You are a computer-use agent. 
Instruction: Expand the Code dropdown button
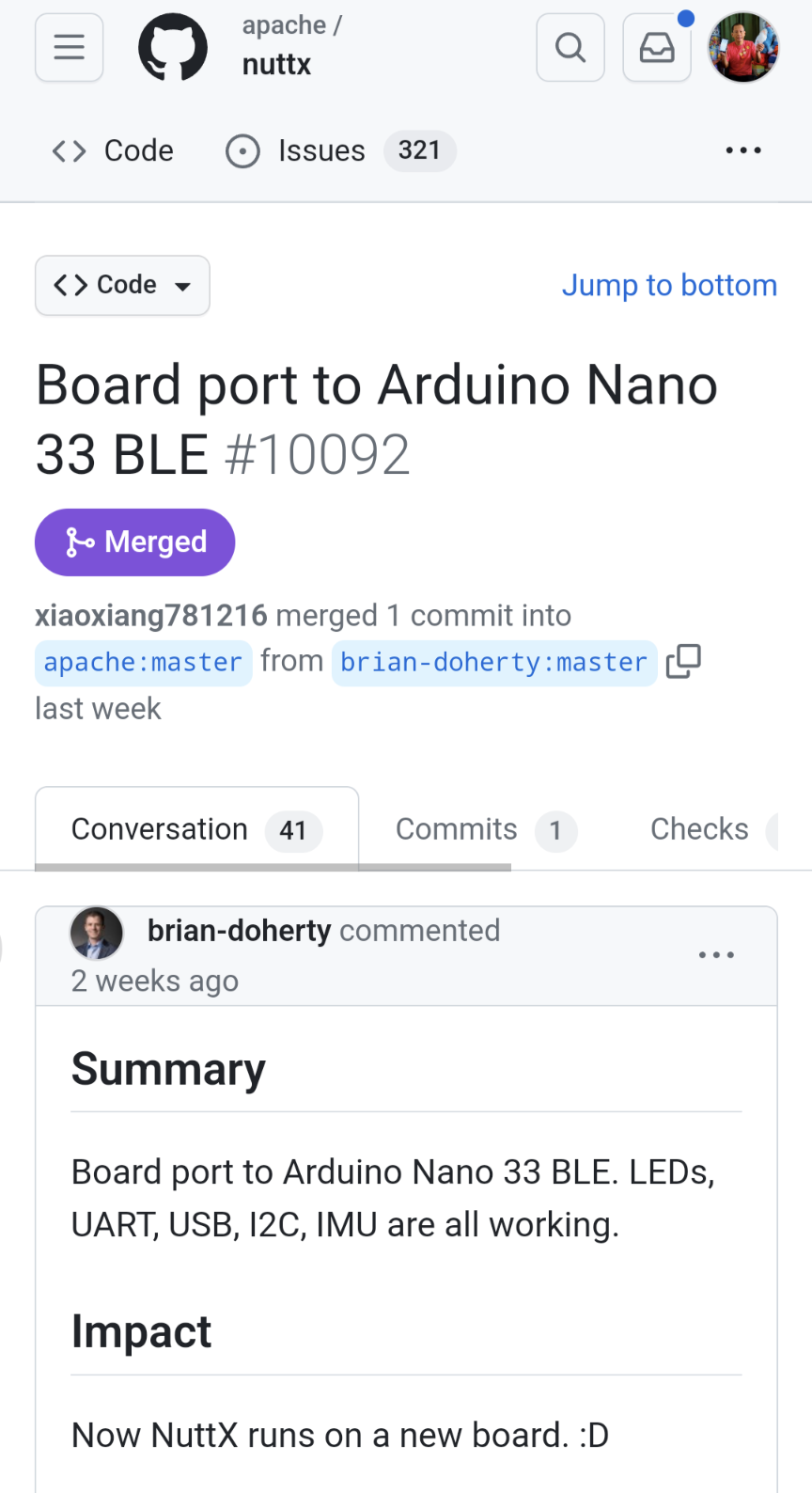point(122,285)
